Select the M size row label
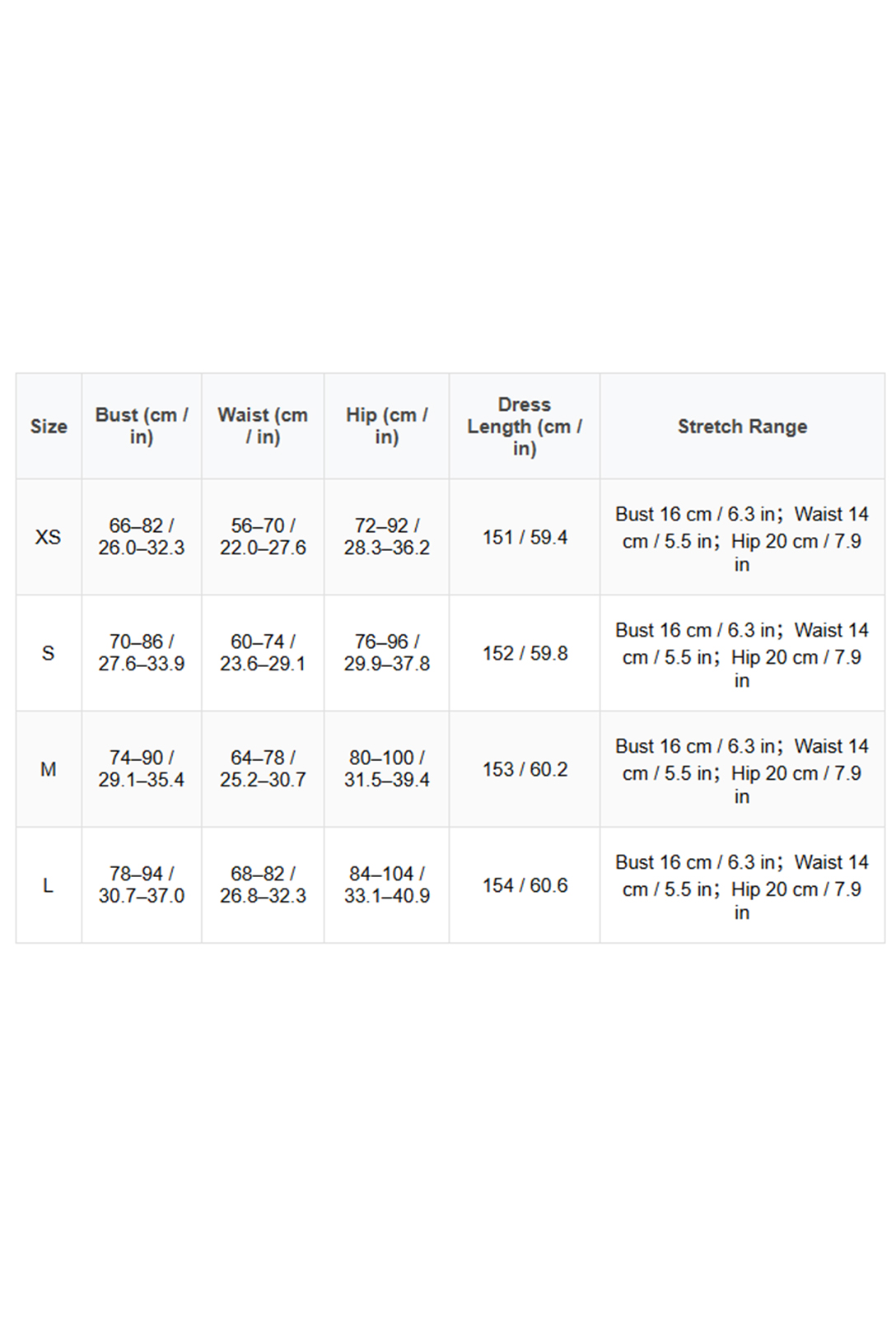The image size is (896, 1344). click(49, 769)
